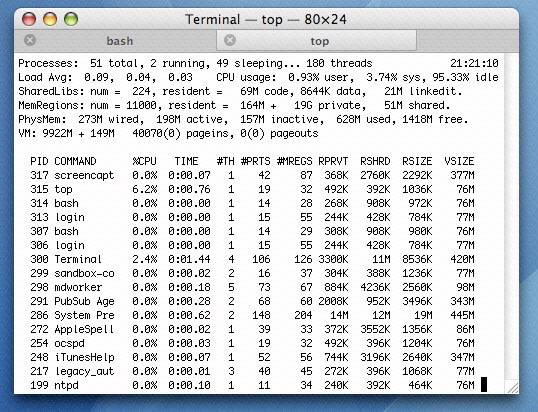
Task: Click the yellow minimize window button
Action: coord(50,19)
